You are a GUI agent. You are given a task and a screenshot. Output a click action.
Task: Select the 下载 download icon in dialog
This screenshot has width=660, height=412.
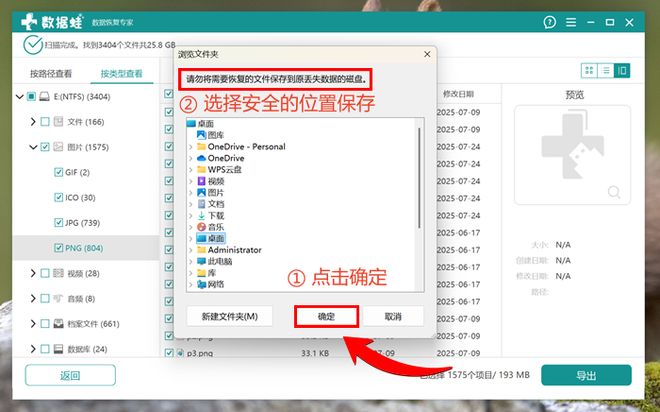click(201, 215)
